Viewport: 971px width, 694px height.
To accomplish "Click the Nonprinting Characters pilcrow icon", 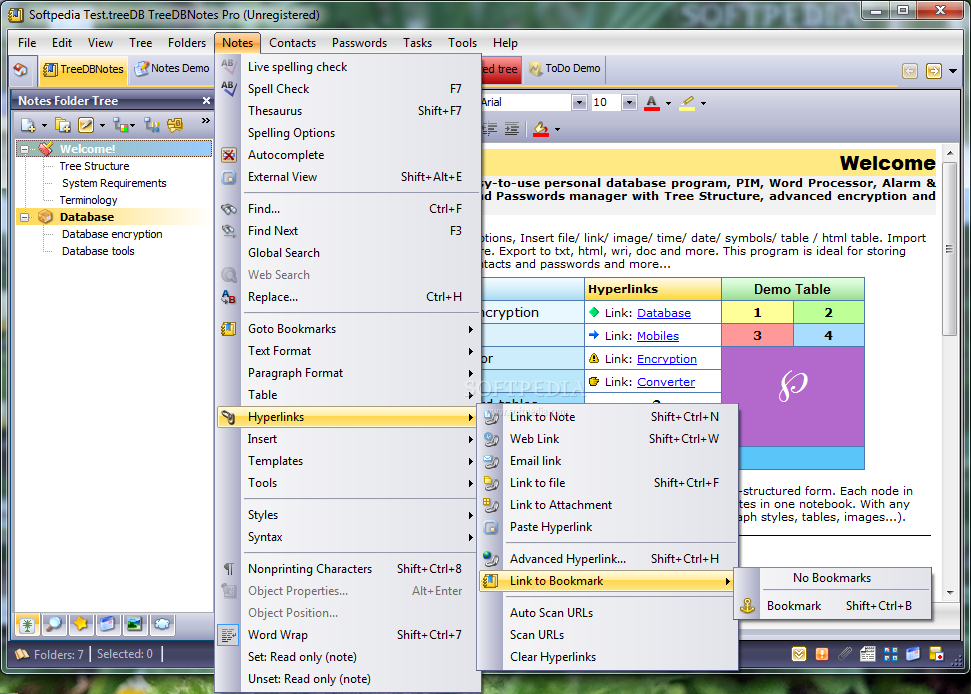I will click(x=229, y=568).
